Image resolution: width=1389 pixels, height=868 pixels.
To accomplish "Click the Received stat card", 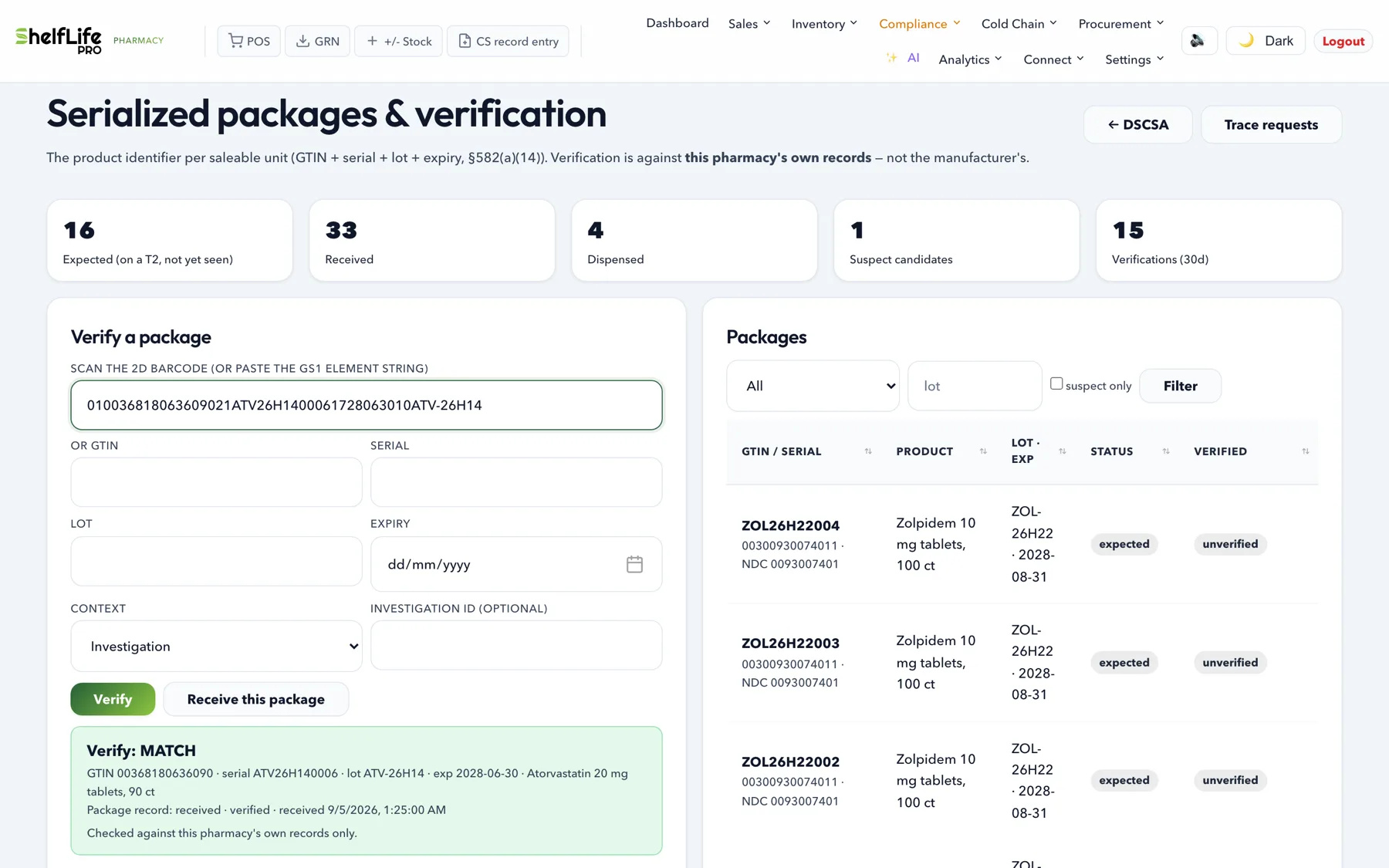I will point(432,241).
